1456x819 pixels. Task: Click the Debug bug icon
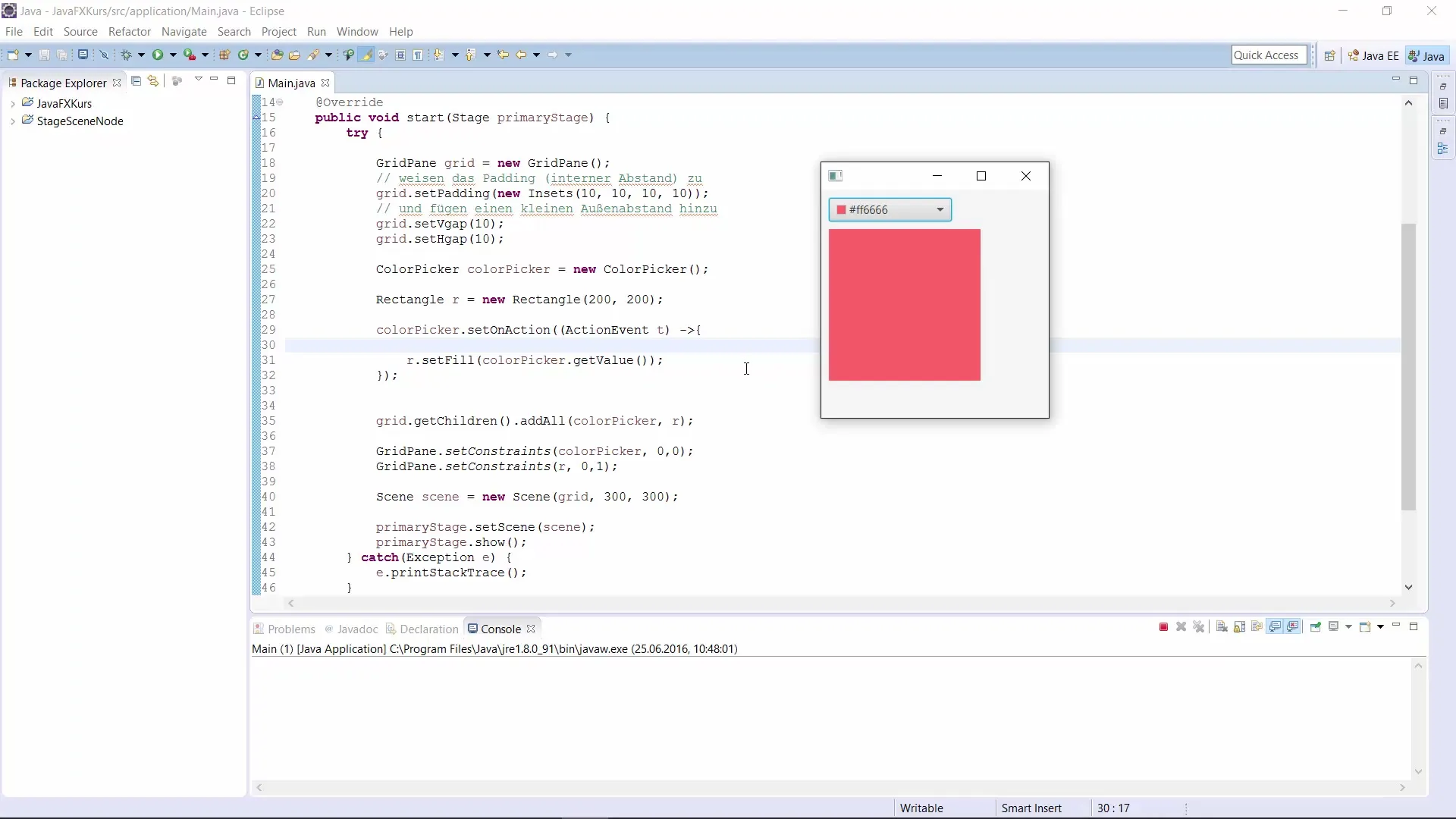pyautogui.click(x=126, y=55)
